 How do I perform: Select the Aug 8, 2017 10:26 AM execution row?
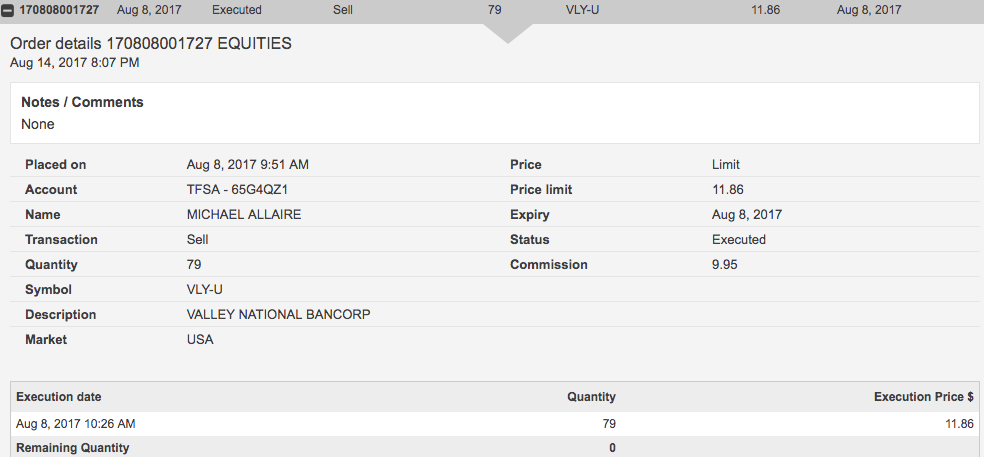pos(76,424)
